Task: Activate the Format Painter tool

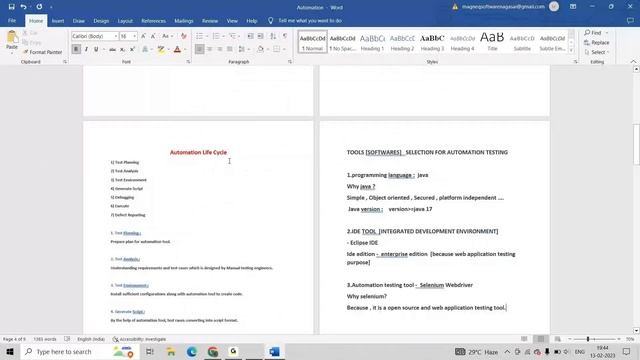Action: (42, 52)
